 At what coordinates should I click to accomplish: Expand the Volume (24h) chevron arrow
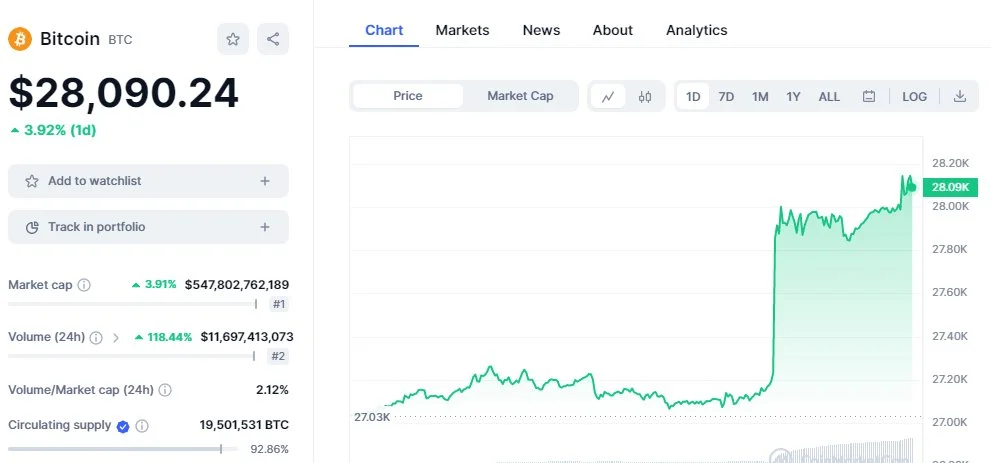coord(116,337)
